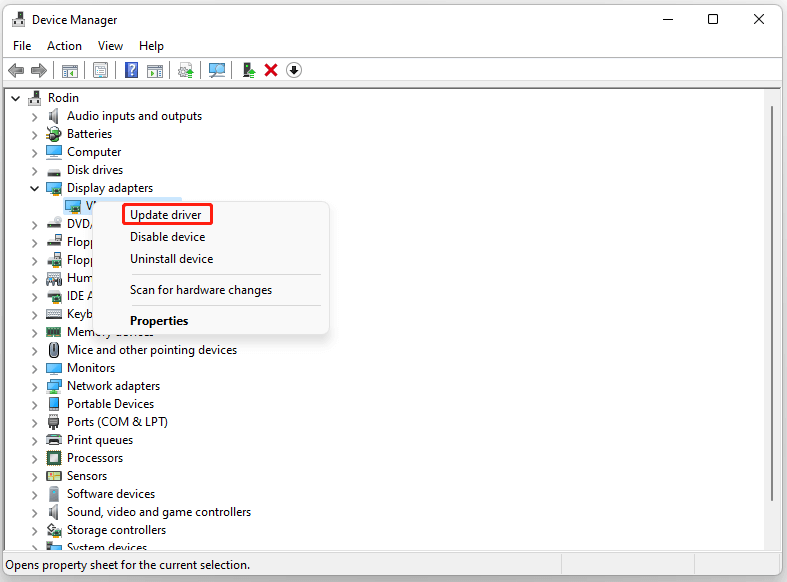Click the Mice and pointing devices icon

click(x=54, y=350)
